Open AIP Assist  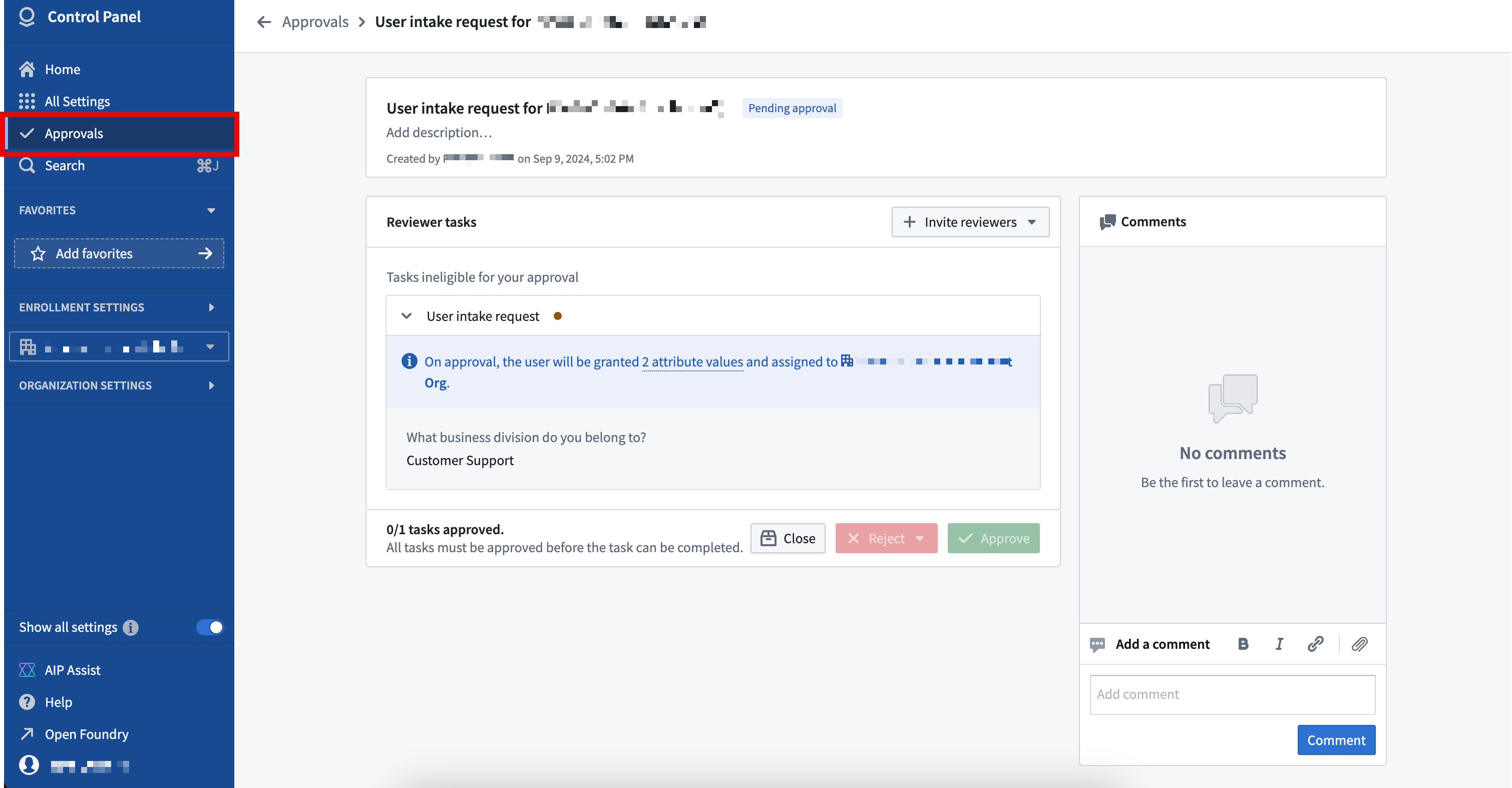click(119, 670)
